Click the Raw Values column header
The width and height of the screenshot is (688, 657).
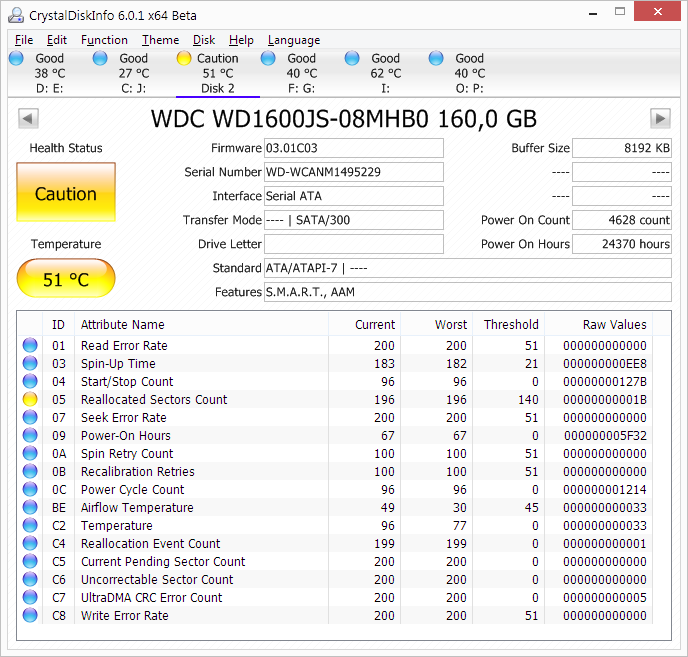pos(598,324)
